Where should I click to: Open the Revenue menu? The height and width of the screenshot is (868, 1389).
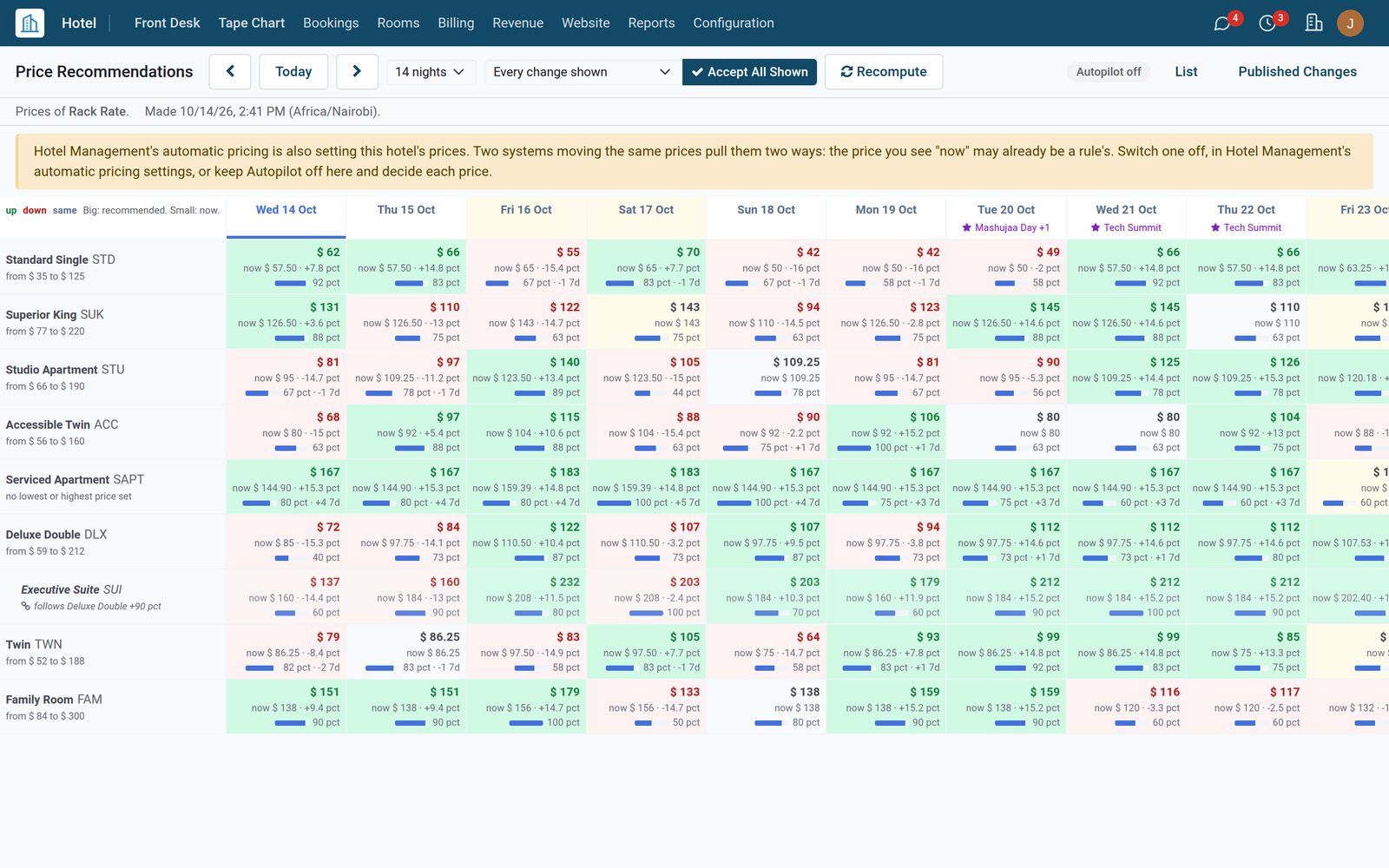[x=517, y=23]
